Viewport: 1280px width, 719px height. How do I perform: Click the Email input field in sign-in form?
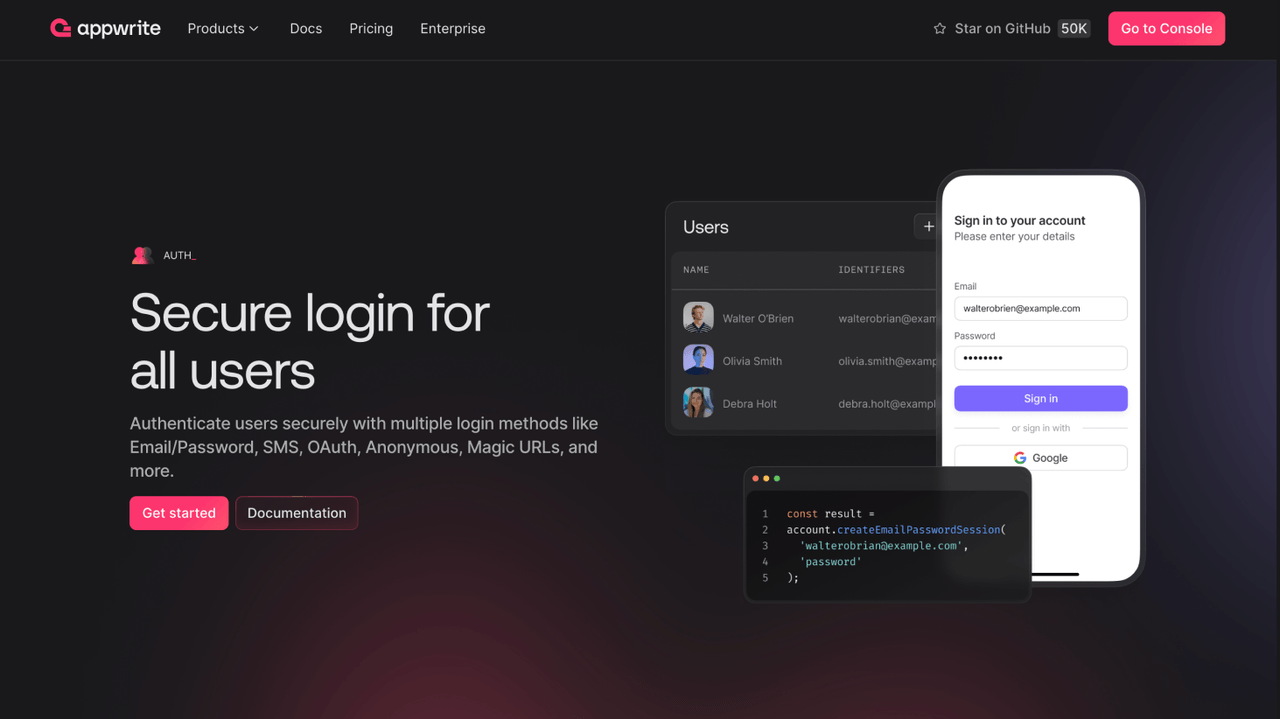click(1040, 308)
